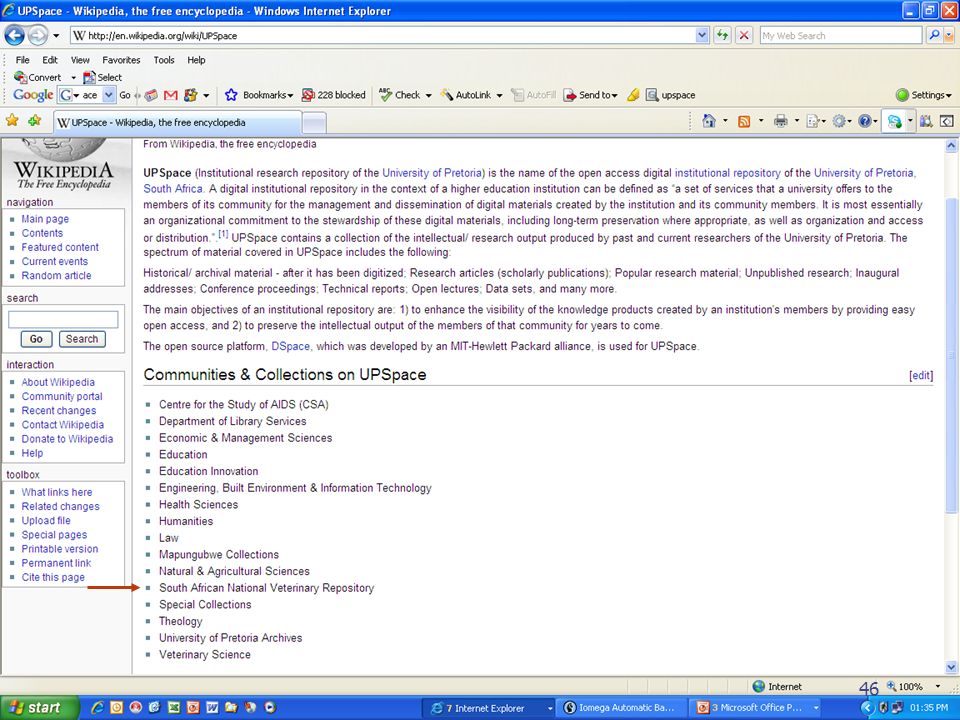The image size is (960, 720).
Task: Focus the Wikipedia search input field
Action: [63, 319]
